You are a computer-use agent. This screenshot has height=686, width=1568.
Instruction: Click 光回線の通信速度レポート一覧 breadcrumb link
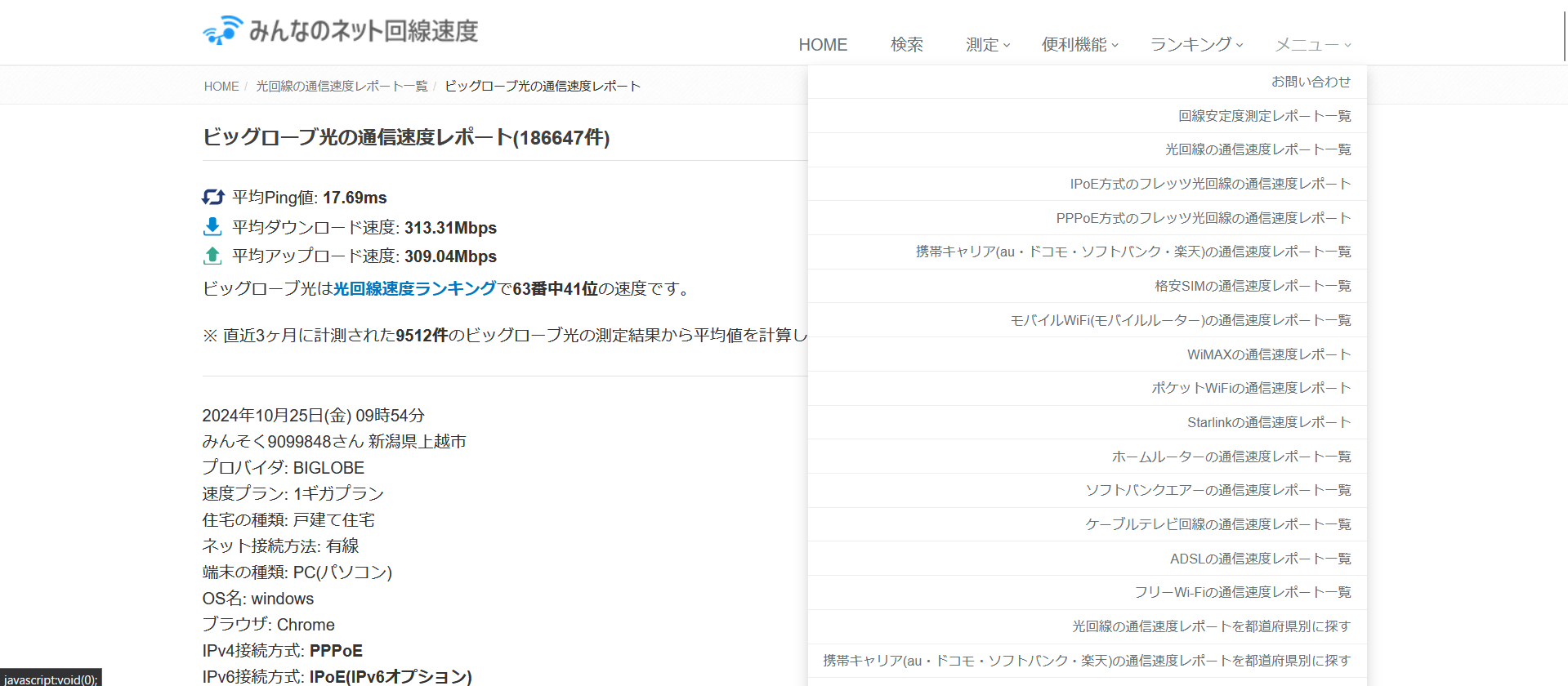pyautogui.click(x=342, y=86)
